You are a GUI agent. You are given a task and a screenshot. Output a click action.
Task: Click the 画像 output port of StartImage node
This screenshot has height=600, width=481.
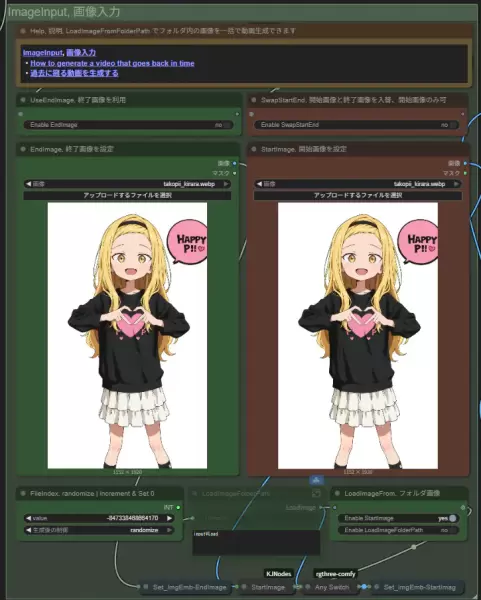[465, 163]
